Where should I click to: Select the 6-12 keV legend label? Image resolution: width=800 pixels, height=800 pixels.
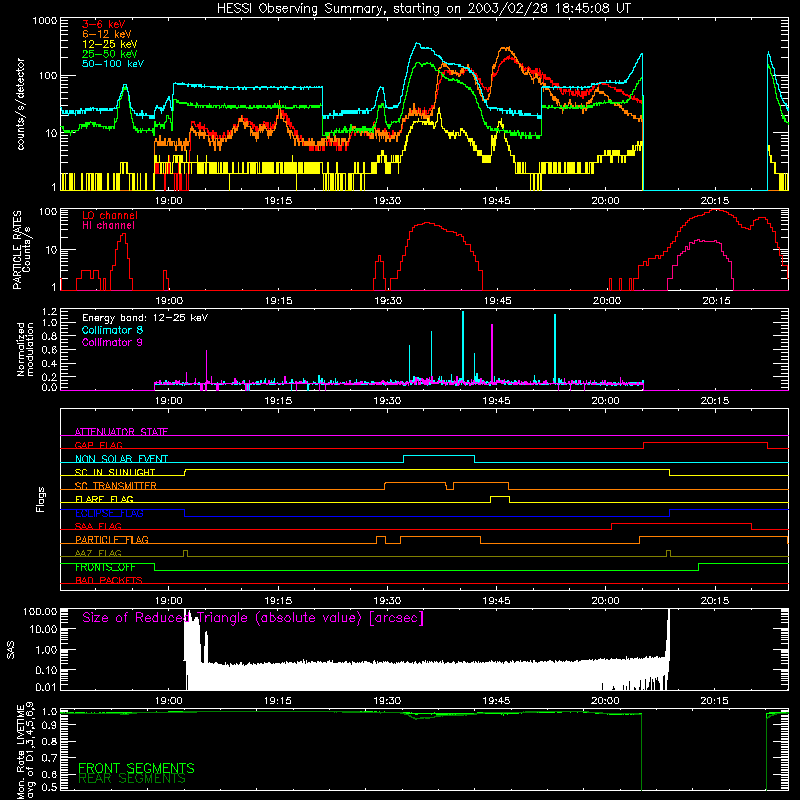click(x=107, y=34)
